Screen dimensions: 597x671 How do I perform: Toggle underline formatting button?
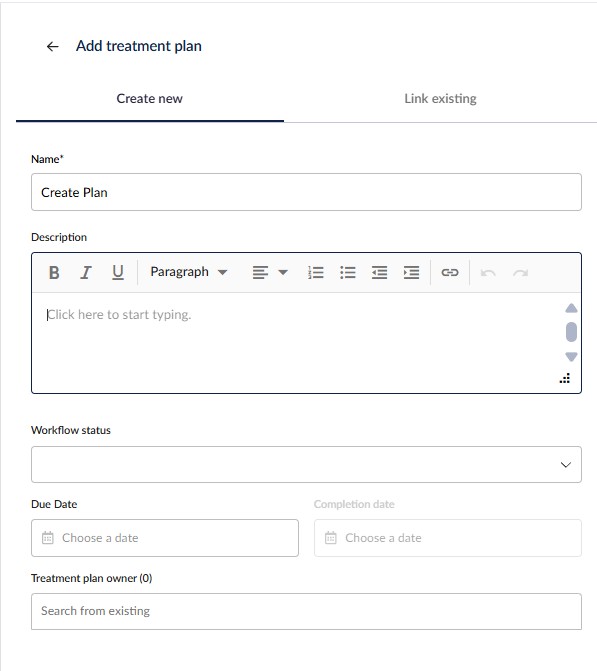coord(118,272)
